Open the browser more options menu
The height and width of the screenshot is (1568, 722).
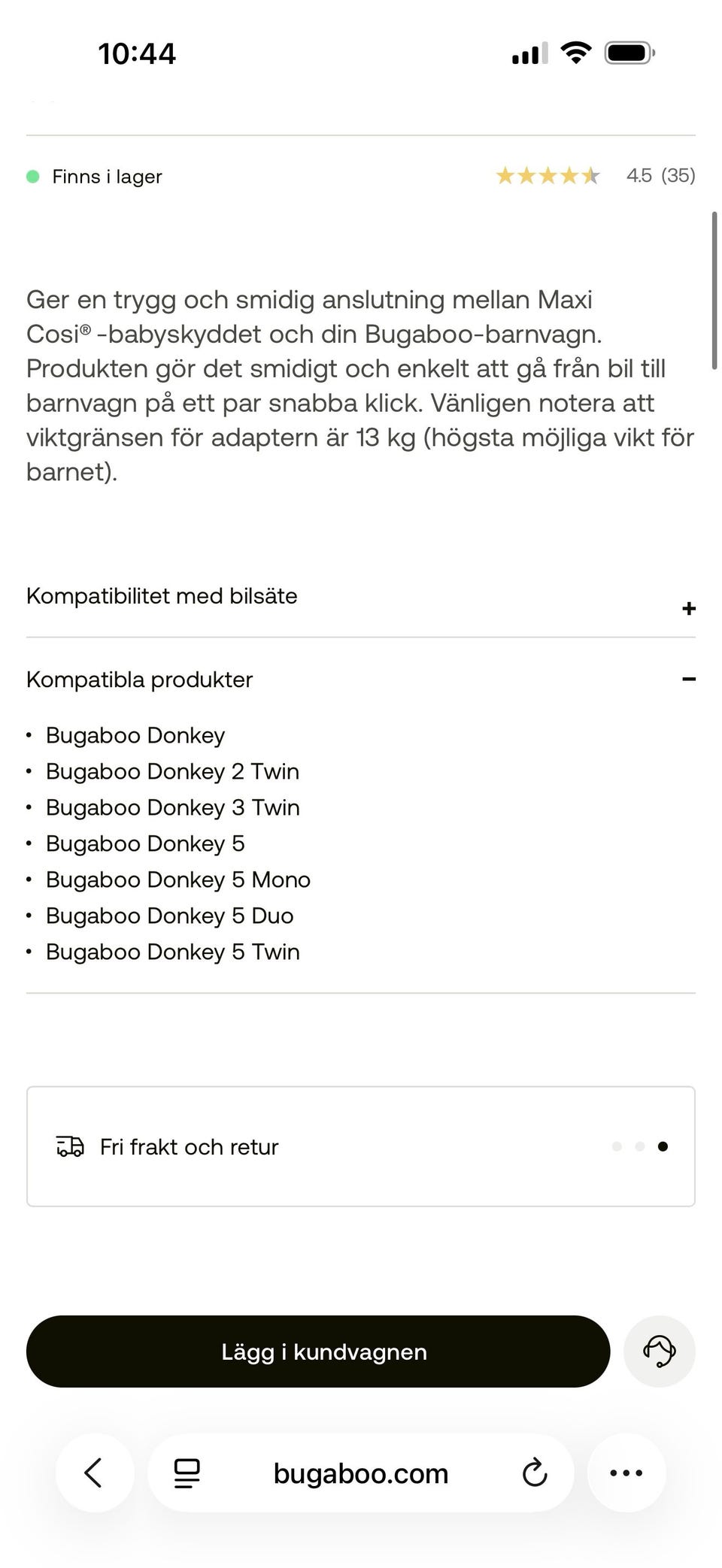coord(626,1473)
